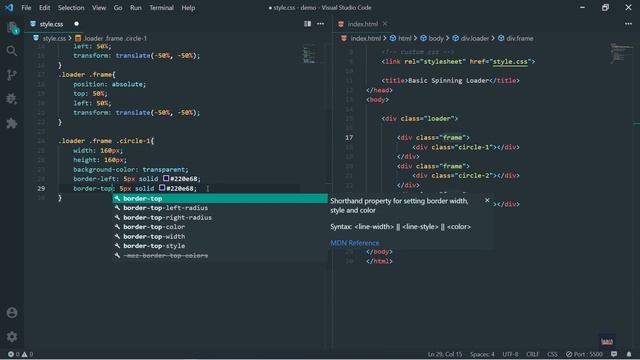Click the Spaces: 4 indentation status item
640x360 pixels.
[x=482, y=354]
